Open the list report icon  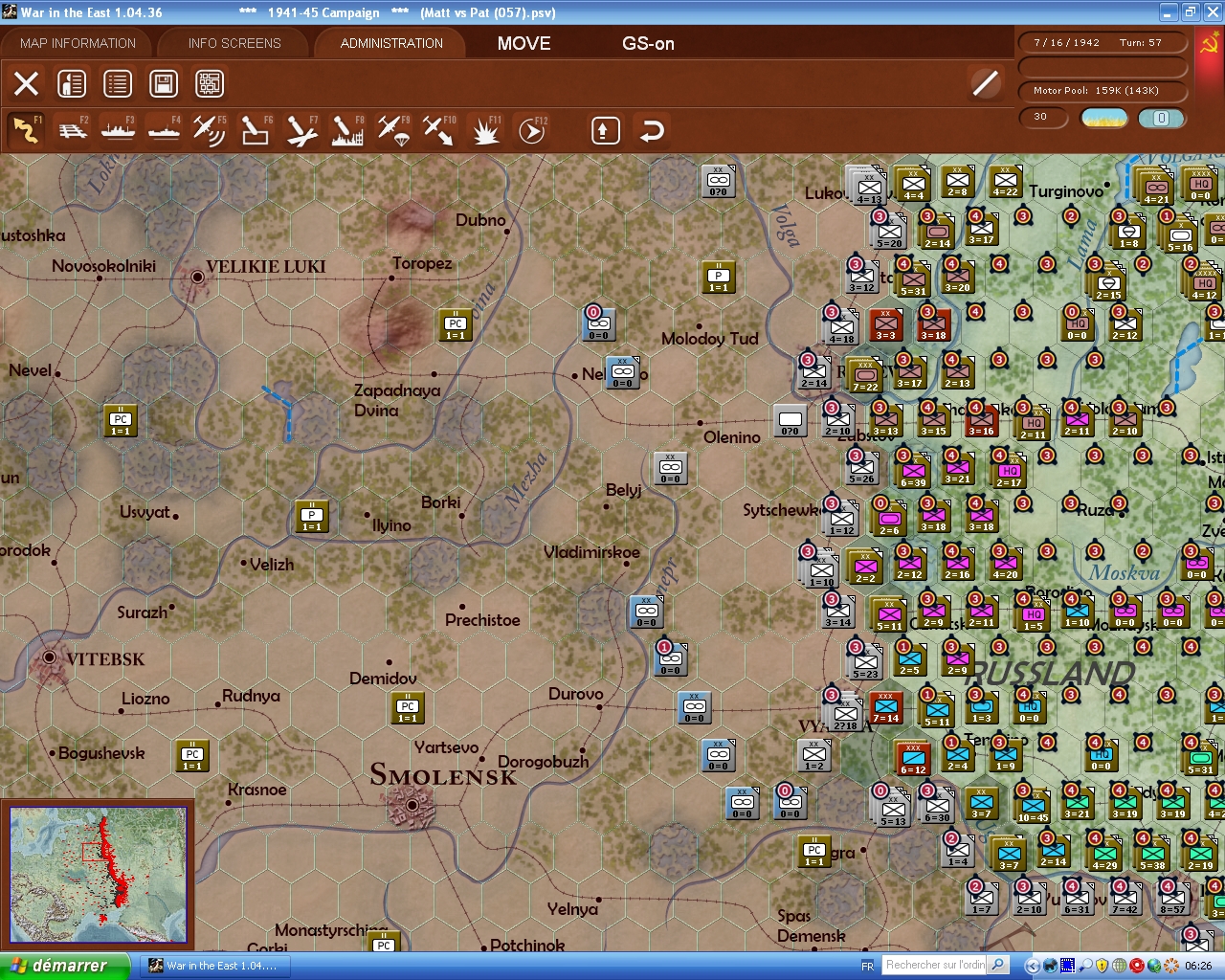click(118, 83)
